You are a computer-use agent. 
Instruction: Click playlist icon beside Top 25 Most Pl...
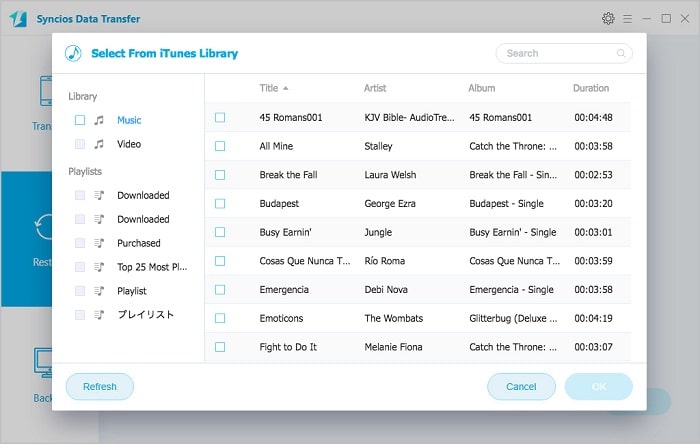coord(99,267)
